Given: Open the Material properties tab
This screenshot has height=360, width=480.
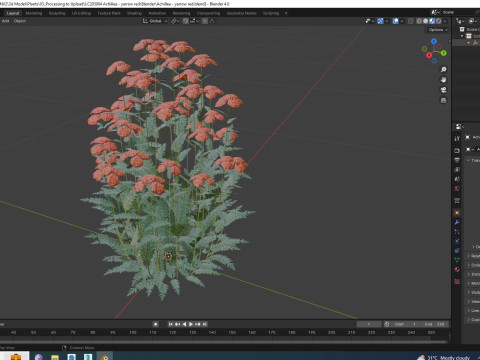Looking at the screenshot, I should point(457,269).
